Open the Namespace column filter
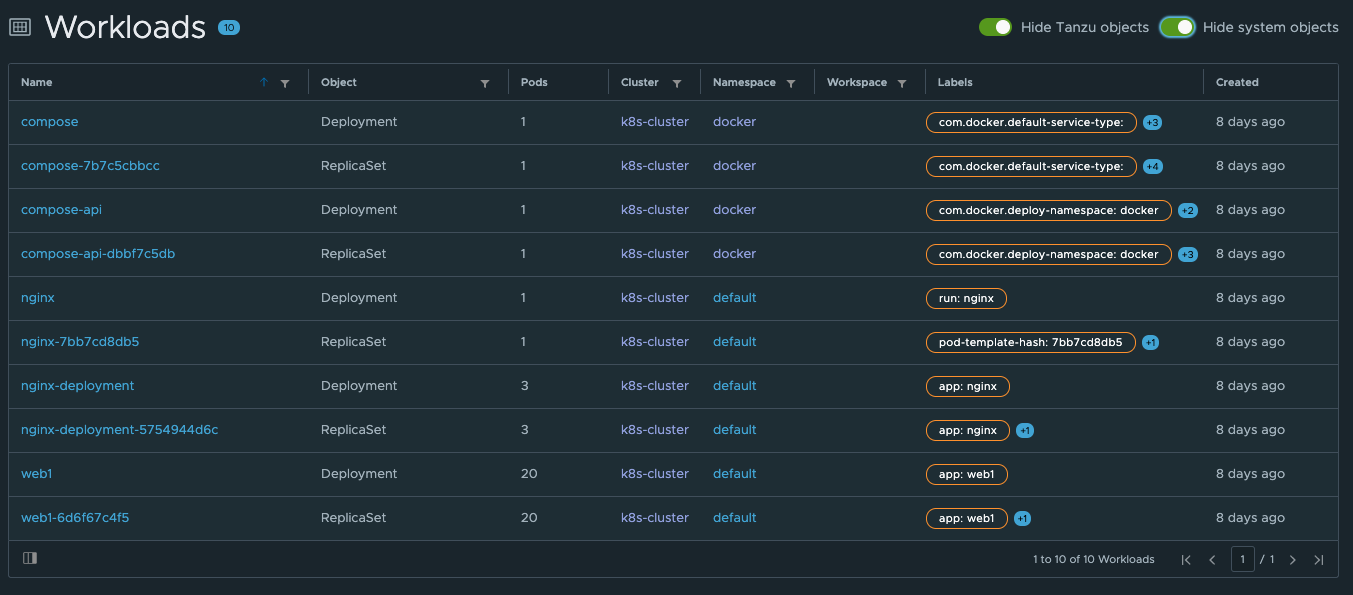This screenshot has width=1353, height=595. tap(791, 83)
